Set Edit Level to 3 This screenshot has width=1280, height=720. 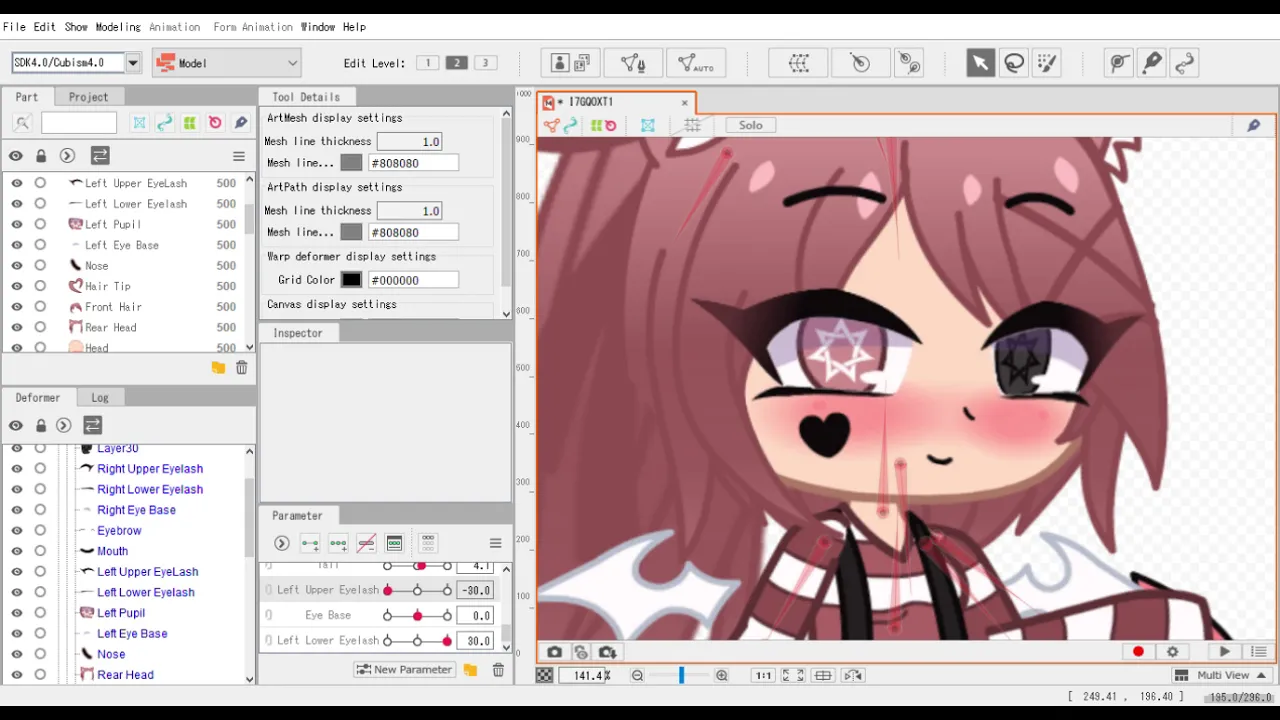click(485, 63)
